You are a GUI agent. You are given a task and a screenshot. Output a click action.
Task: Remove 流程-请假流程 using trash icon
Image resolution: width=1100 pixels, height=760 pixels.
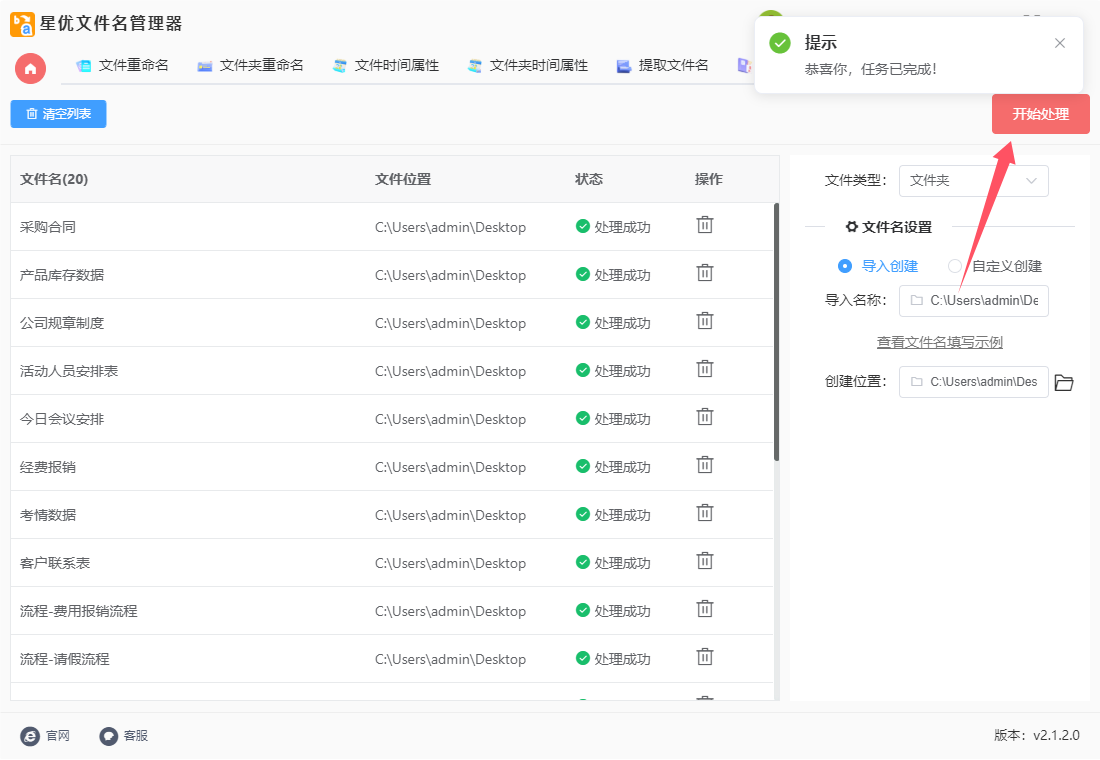704,658
